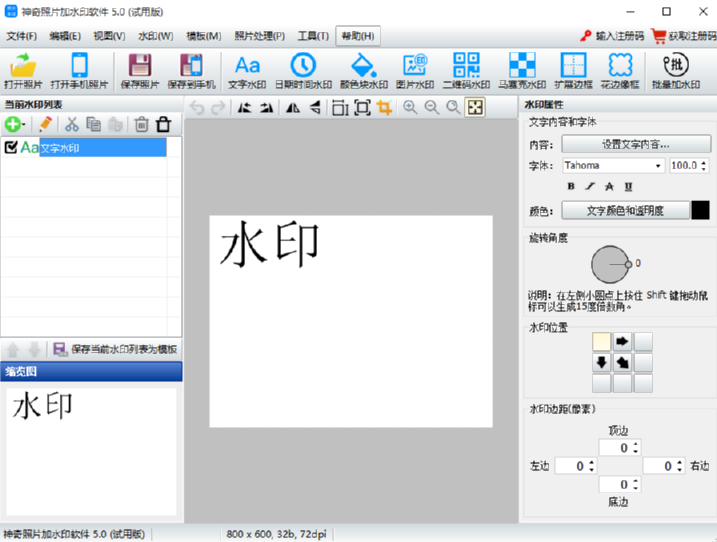The width and height of the screenshot is (717, 542).
Task: Click the crop icon above the canvas
Action: (x=384, y=108)
